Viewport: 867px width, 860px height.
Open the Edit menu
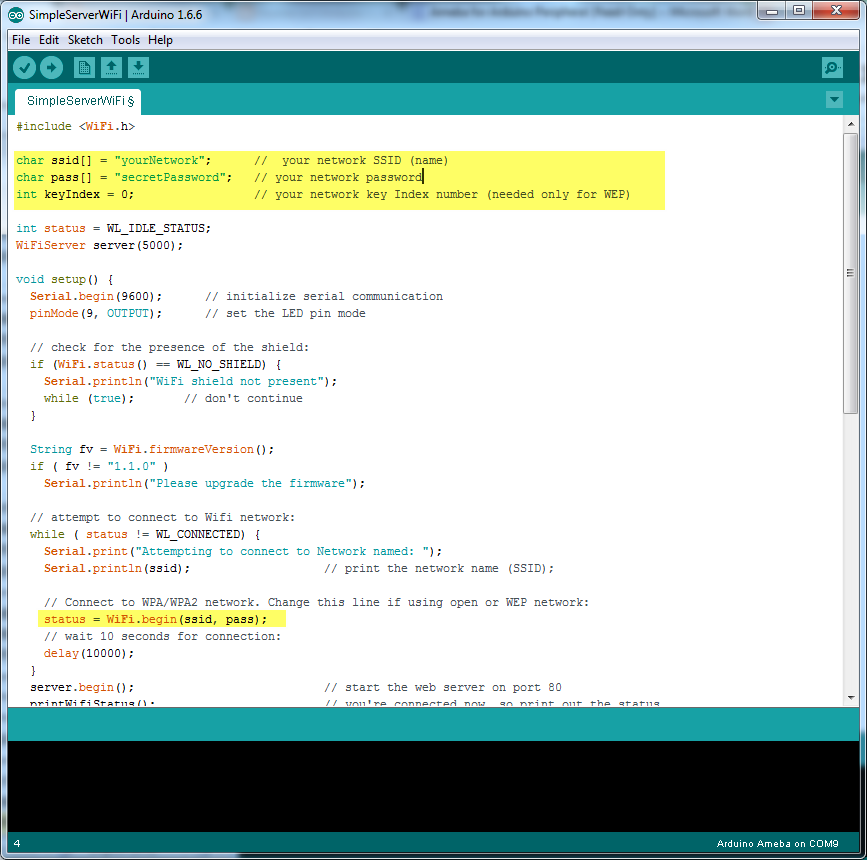point(49,40)
